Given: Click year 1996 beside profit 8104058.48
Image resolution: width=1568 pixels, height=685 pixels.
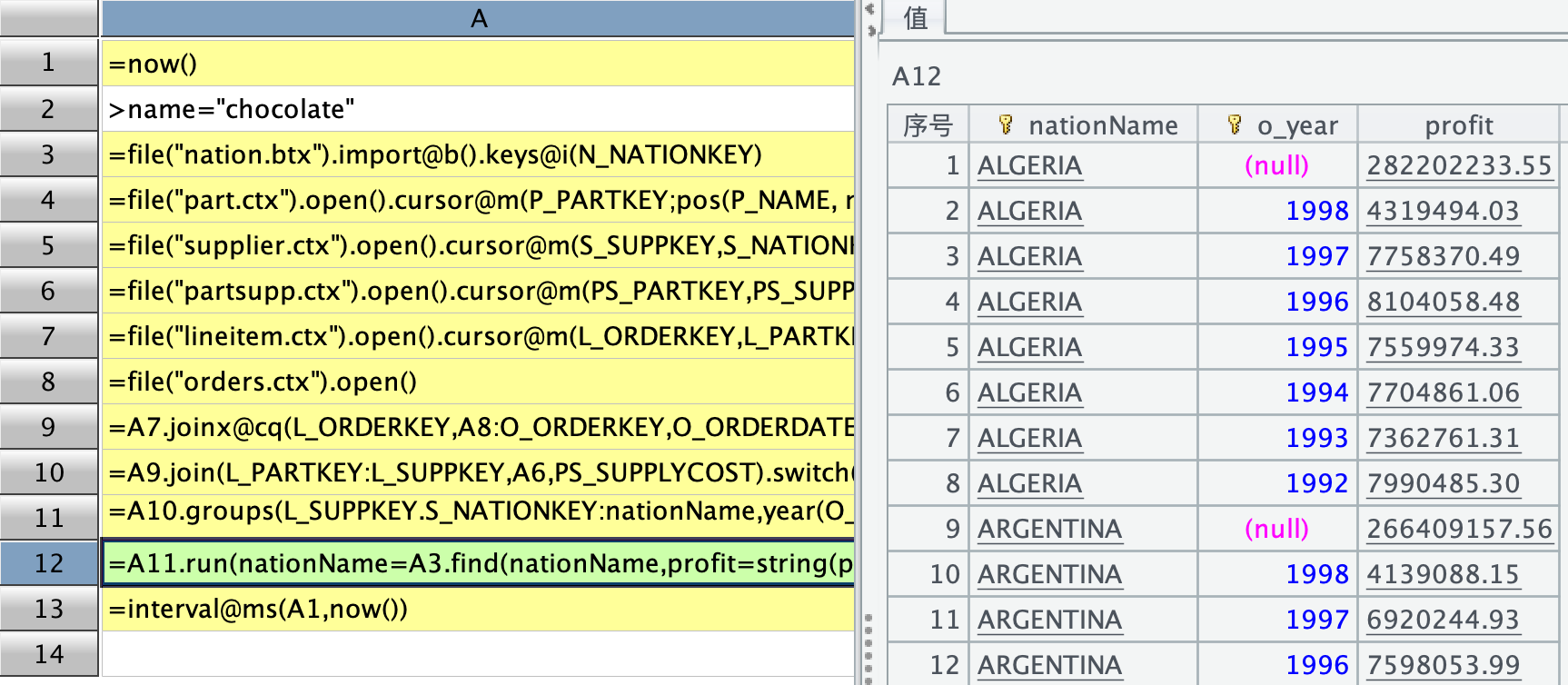Looking at the screenshot, I should tap(1317, 302).
